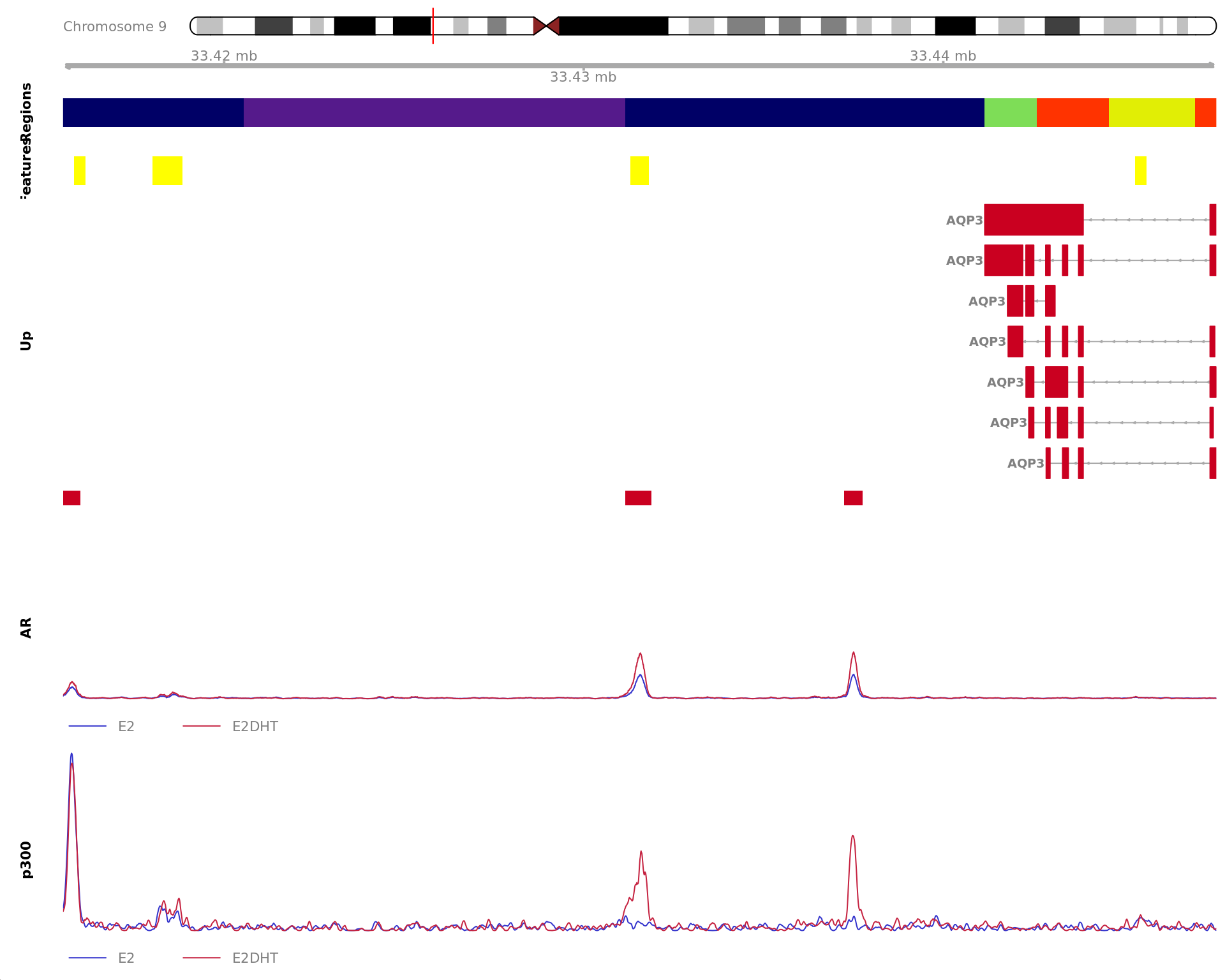The image size is (1225, 980).
Task: Click the E2 legend entry under AR track
Action: 102,726
